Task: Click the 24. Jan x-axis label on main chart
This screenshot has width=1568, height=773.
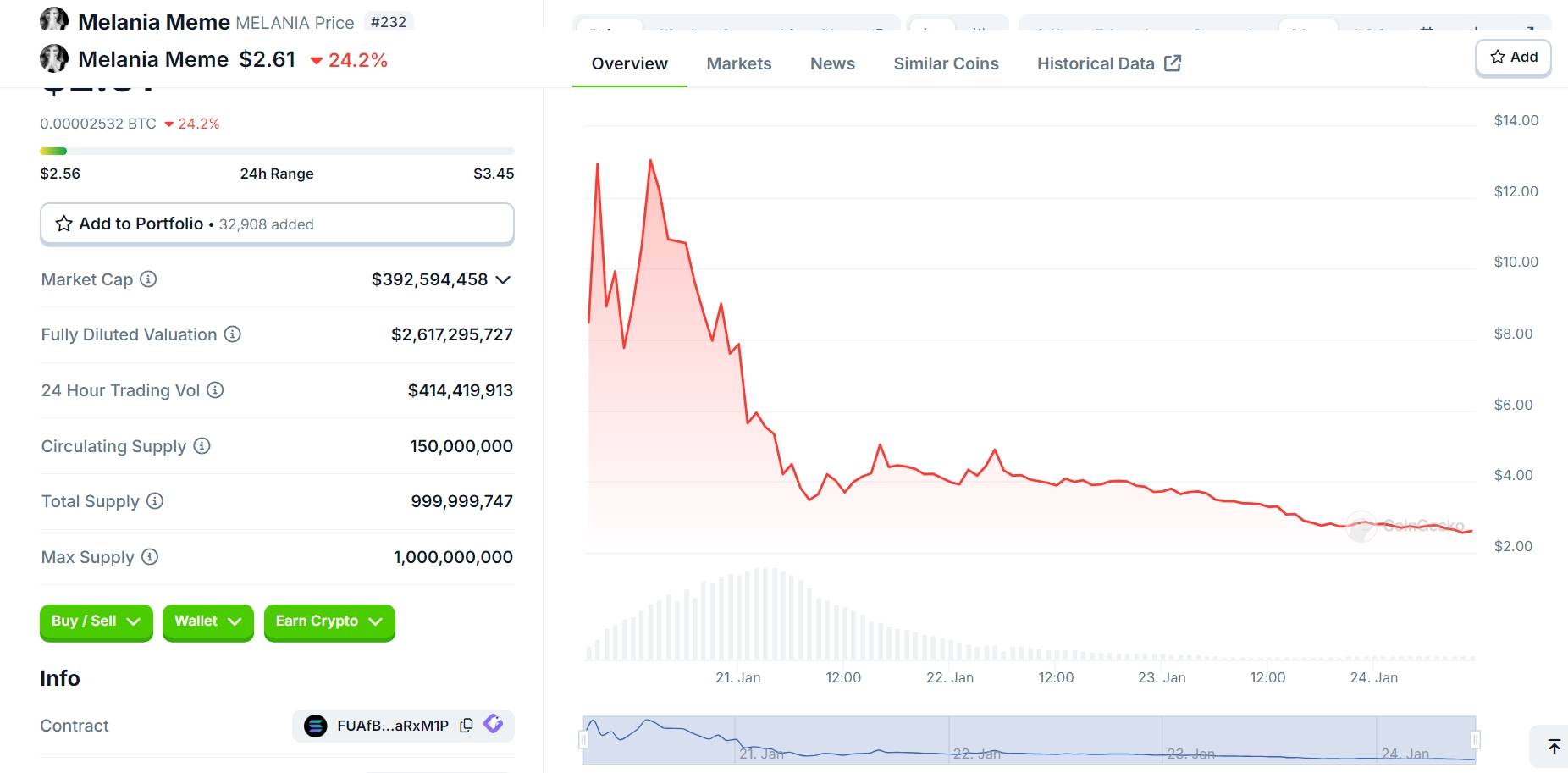Action: (x=1374, y=677)
